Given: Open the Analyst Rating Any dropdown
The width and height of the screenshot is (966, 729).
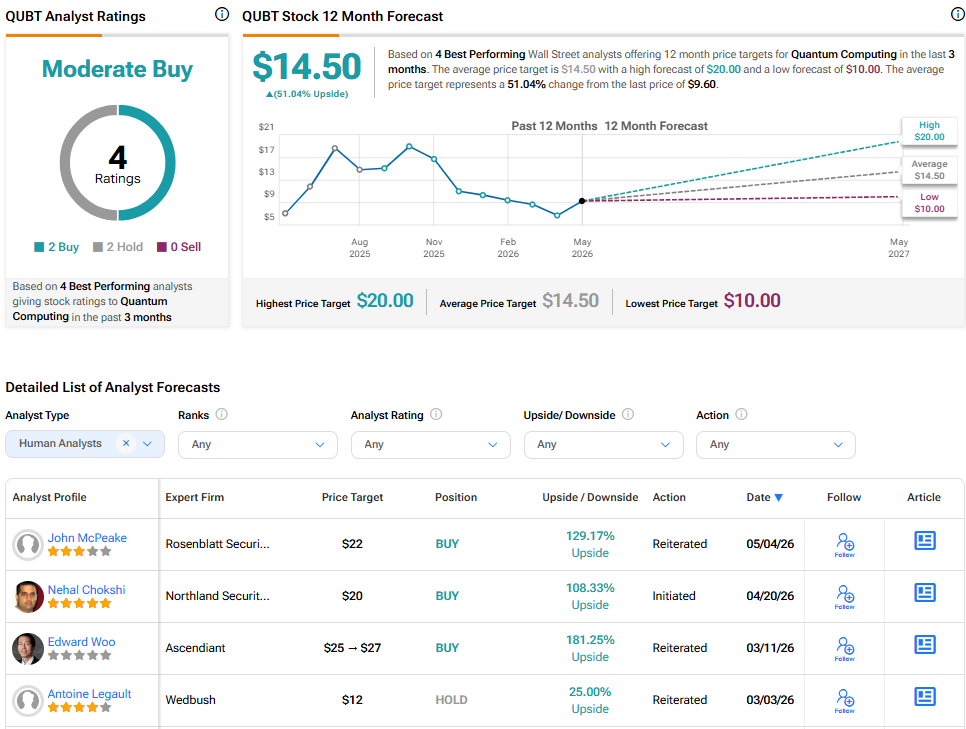Looking at the screenshot, I should click(x=431, y=444).
